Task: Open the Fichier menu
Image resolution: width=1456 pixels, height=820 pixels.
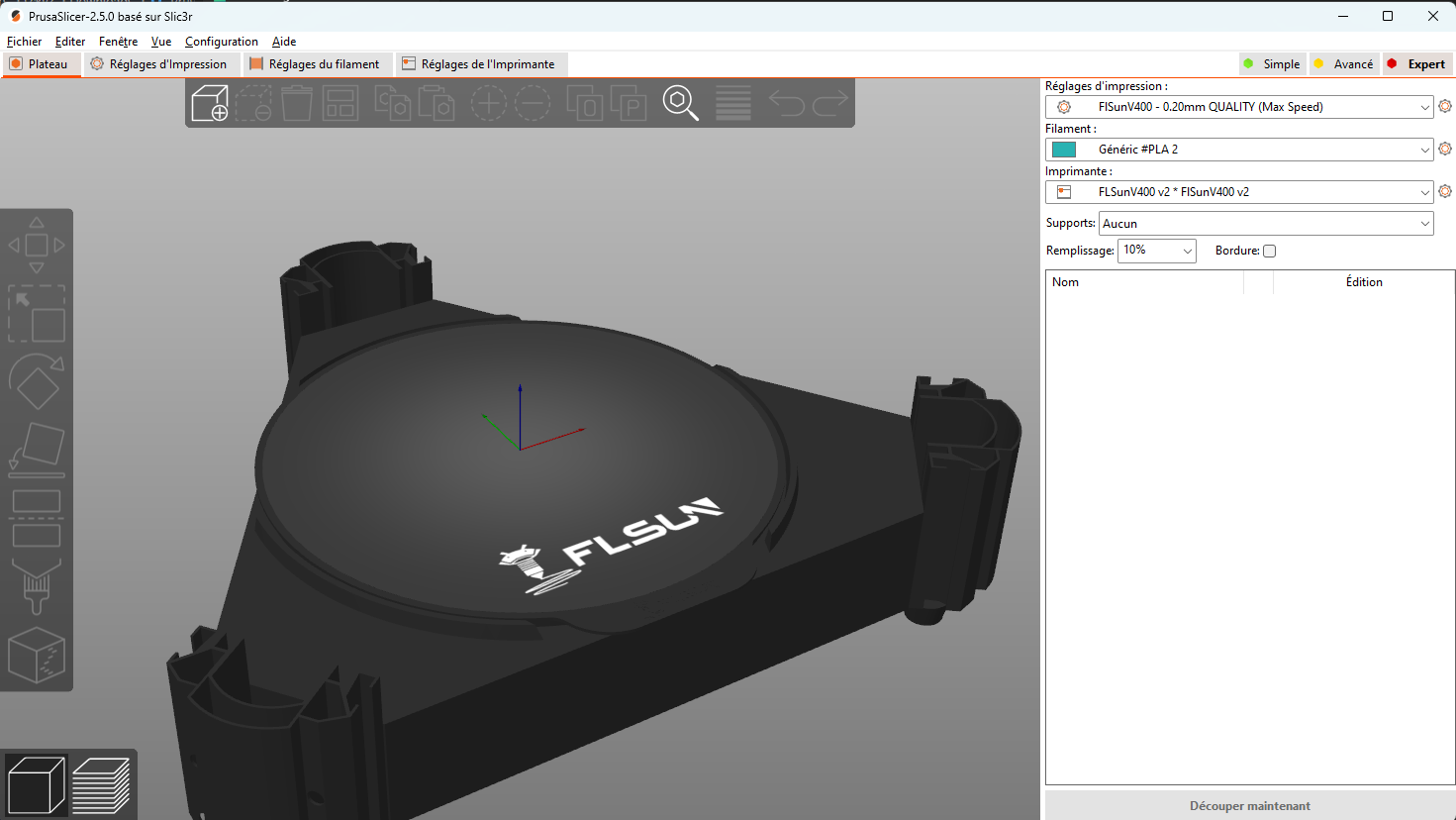Action: pos(25,42)
